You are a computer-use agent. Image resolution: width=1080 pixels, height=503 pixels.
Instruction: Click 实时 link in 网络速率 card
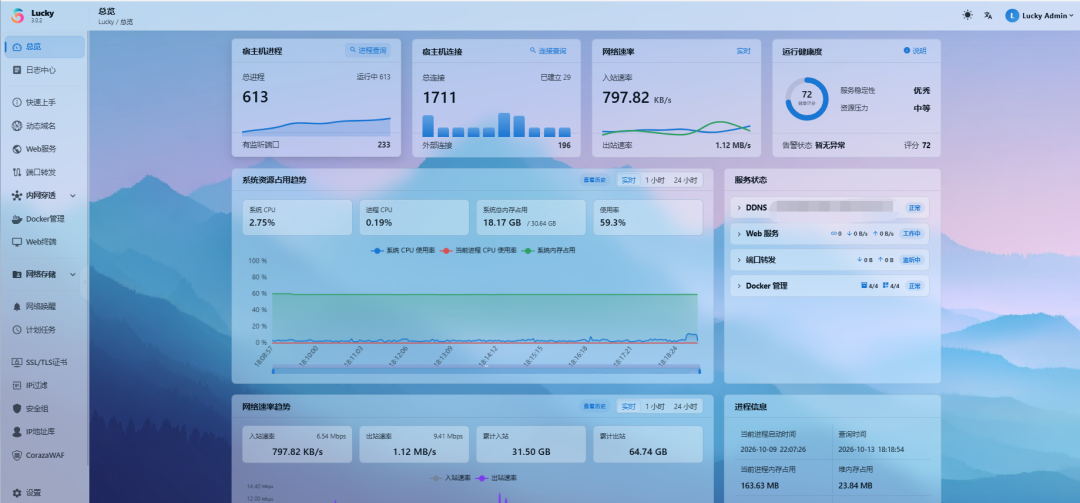pyautogui.click(x=743, y=51)
